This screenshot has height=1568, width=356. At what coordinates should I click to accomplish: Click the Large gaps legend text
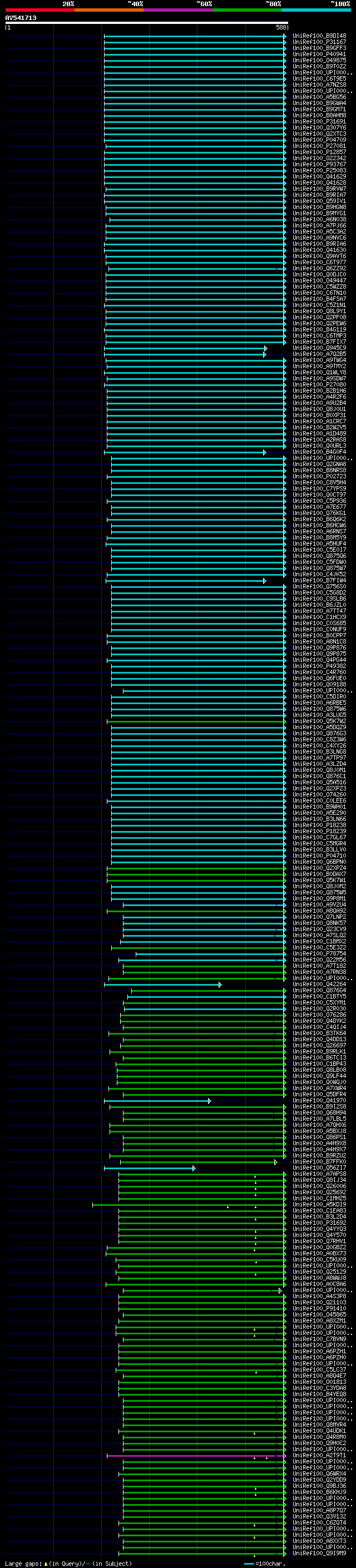click(x=24, y=1564)
